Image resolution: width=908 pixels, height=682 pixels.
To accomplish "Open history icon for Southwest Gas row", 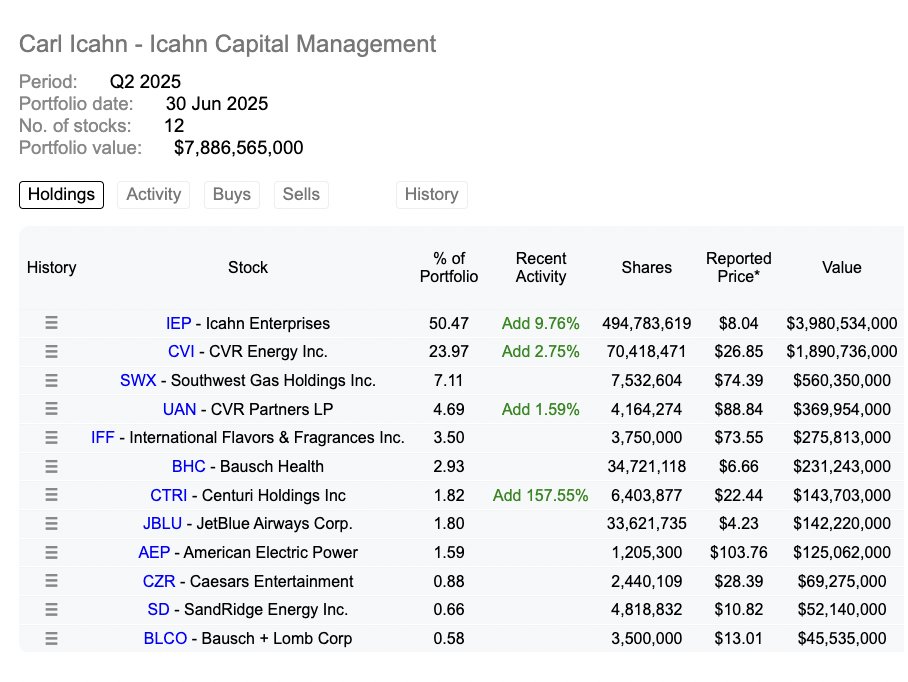I will pyautogui.click(x=52, y=380).
